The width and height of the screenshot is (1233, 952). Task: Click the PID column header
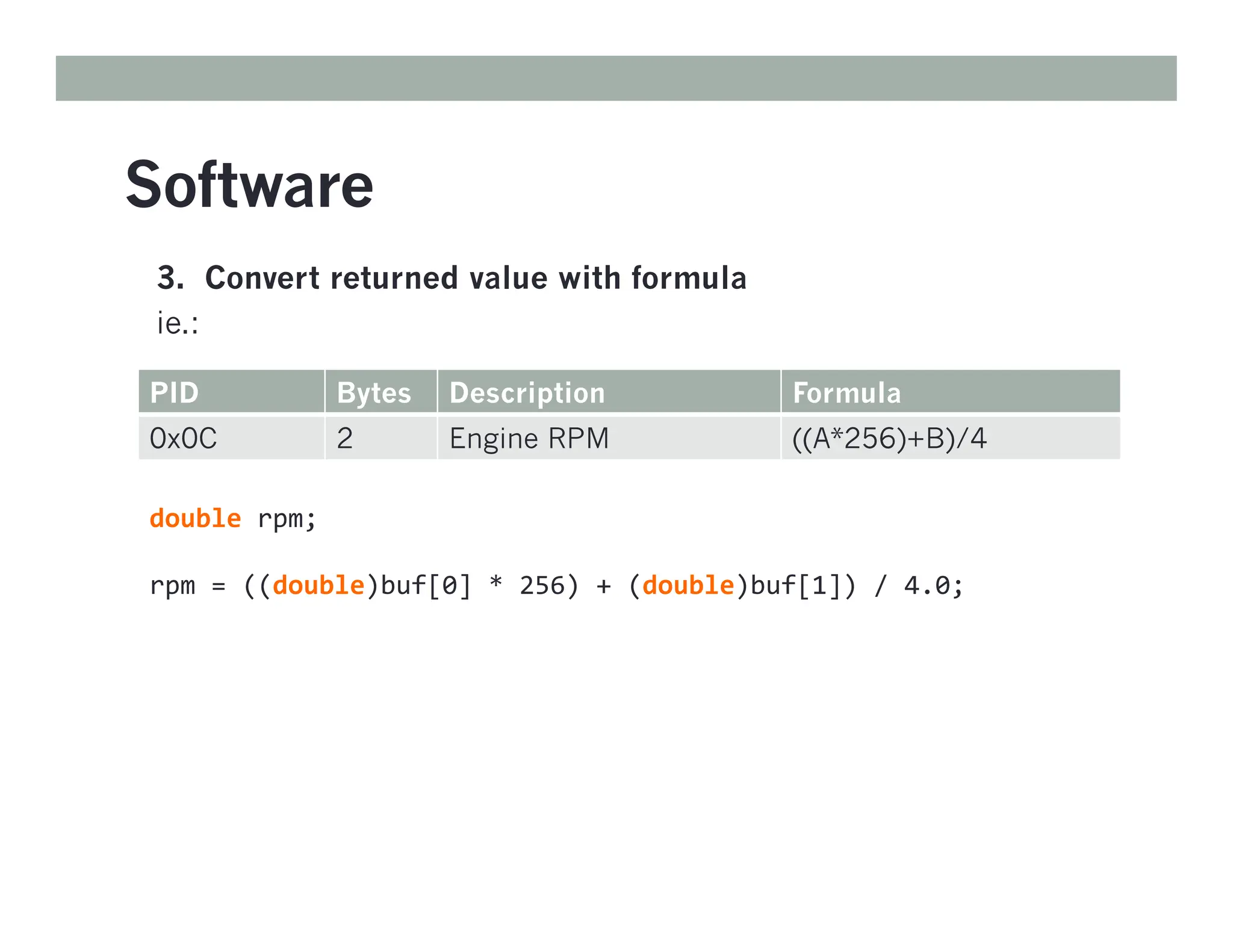175,392
